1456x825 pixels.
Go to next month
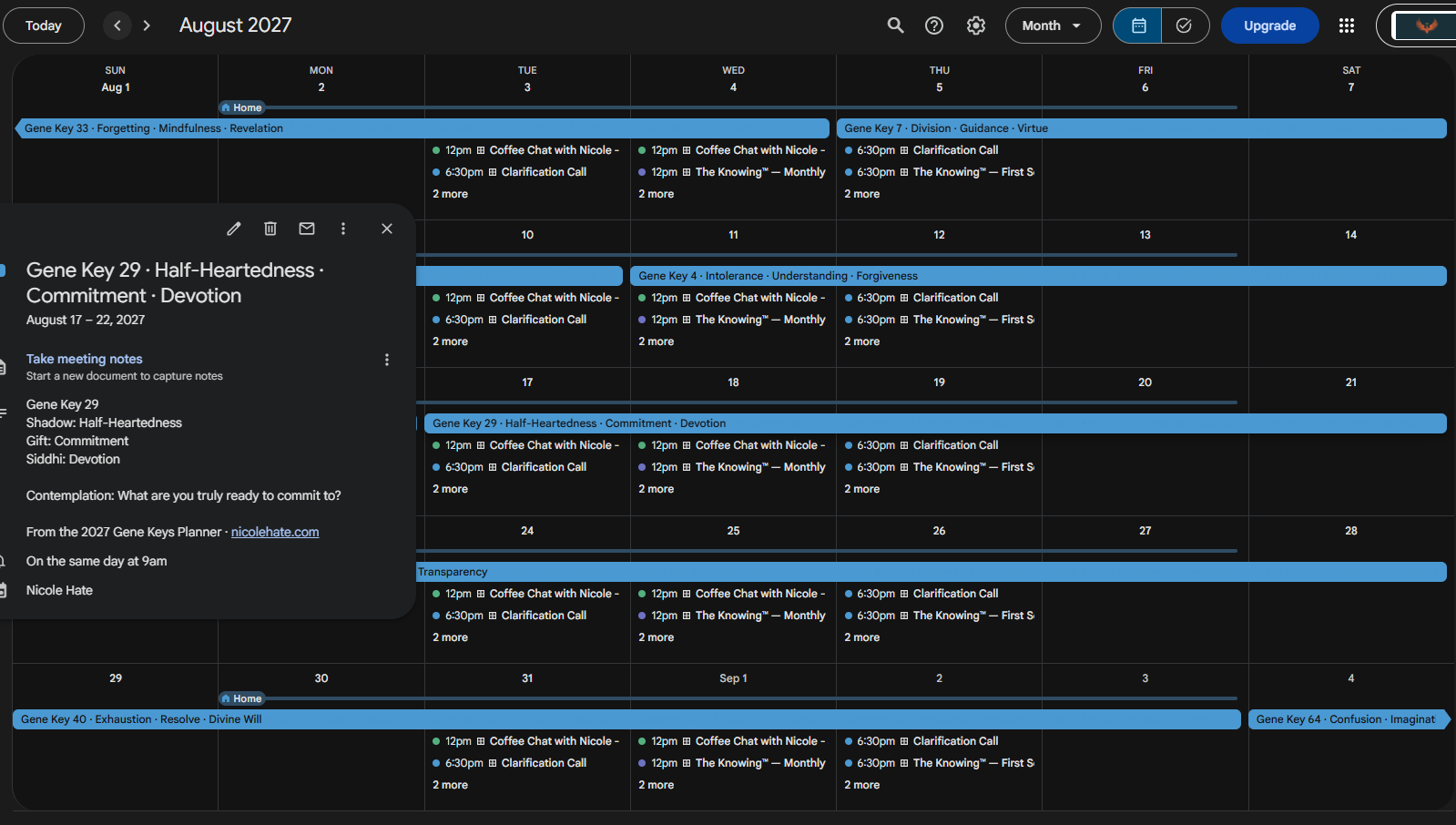[x=147, y=25]
